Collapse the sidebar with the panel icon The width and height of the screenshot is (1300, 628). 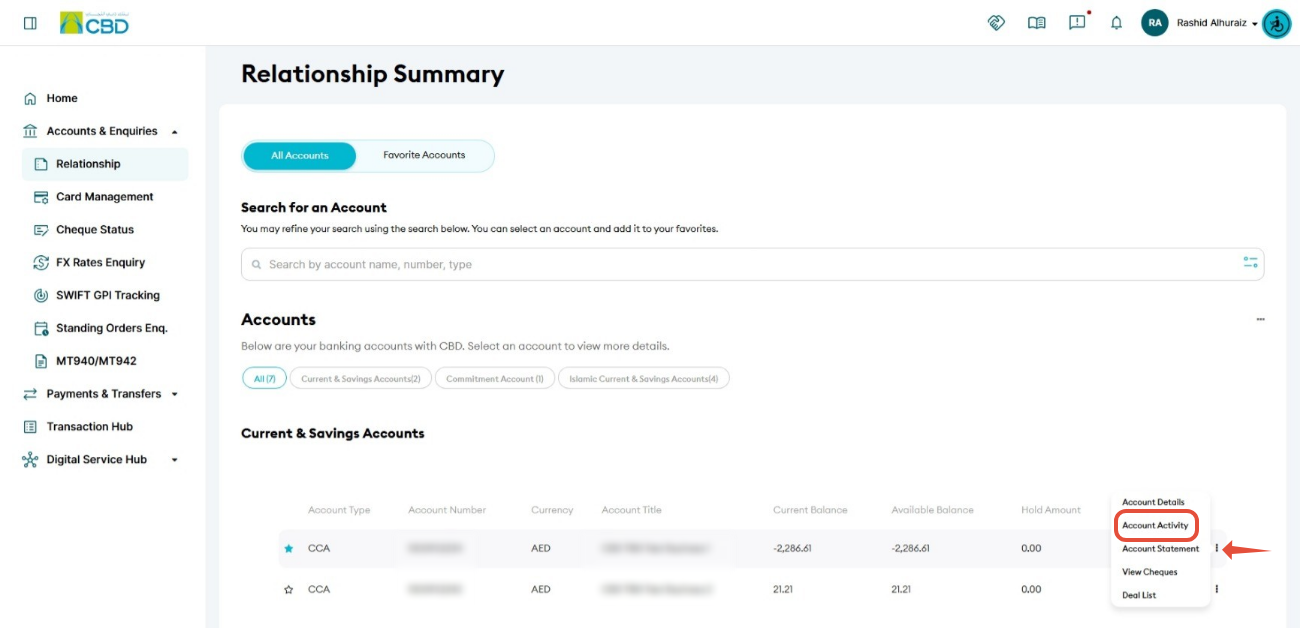click(x=30, y=22)
